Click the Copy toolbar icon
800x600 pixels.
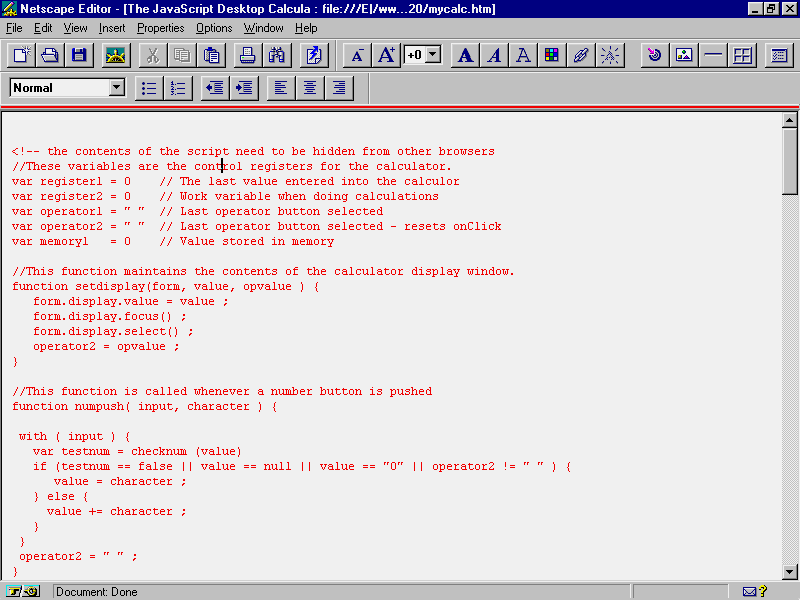[x=182, y=55]
